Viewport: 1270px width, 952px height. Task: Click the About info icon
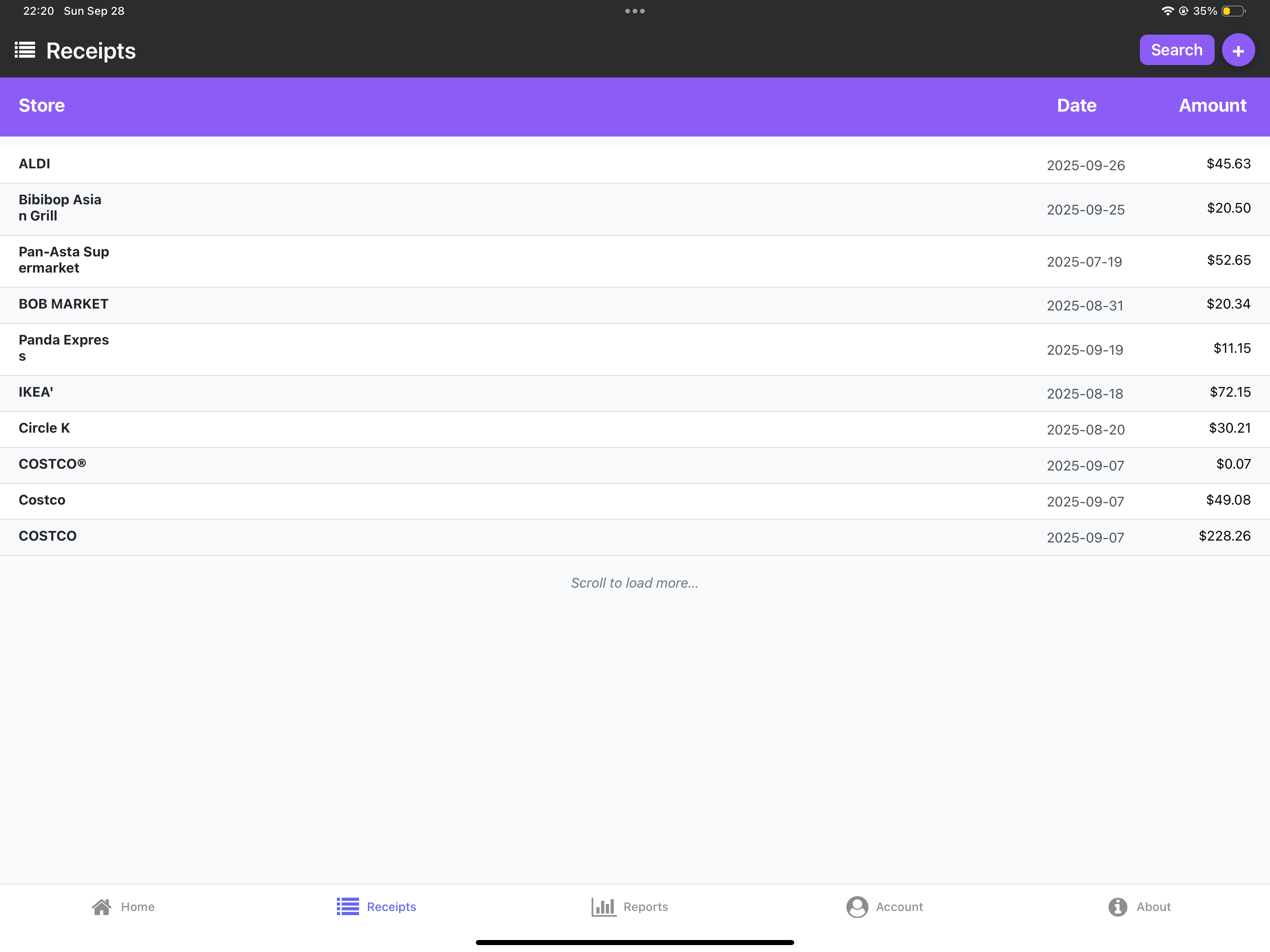(x=1117, y=907)
